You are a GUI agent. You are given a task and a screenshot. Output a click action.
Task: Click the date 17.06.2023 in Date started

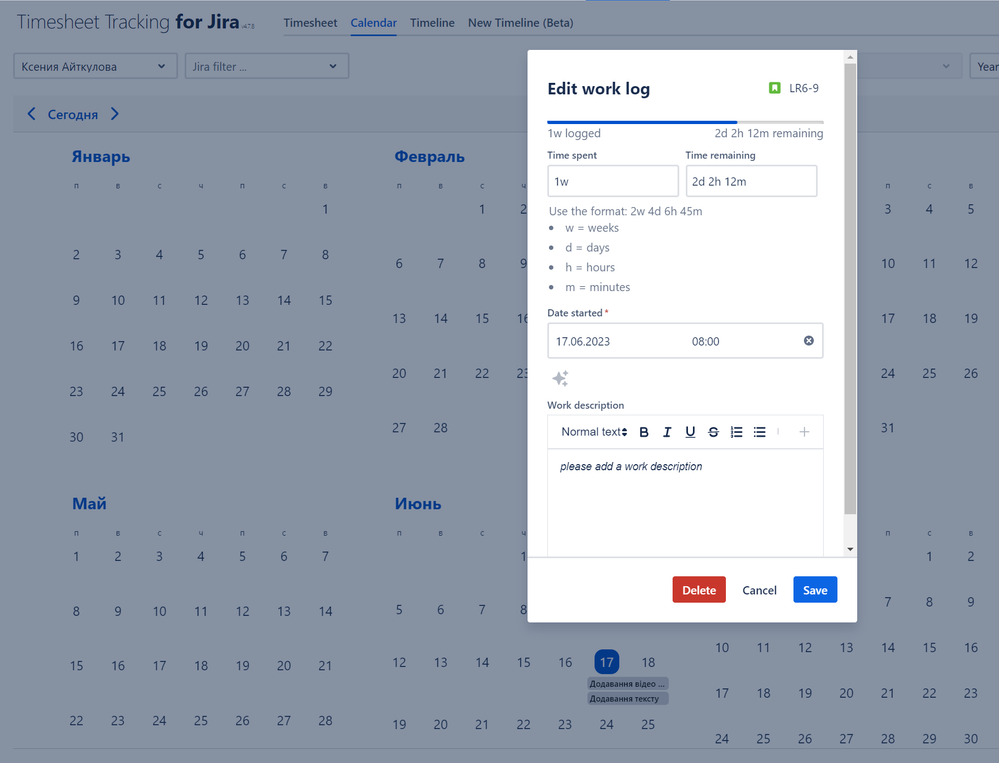582,341
